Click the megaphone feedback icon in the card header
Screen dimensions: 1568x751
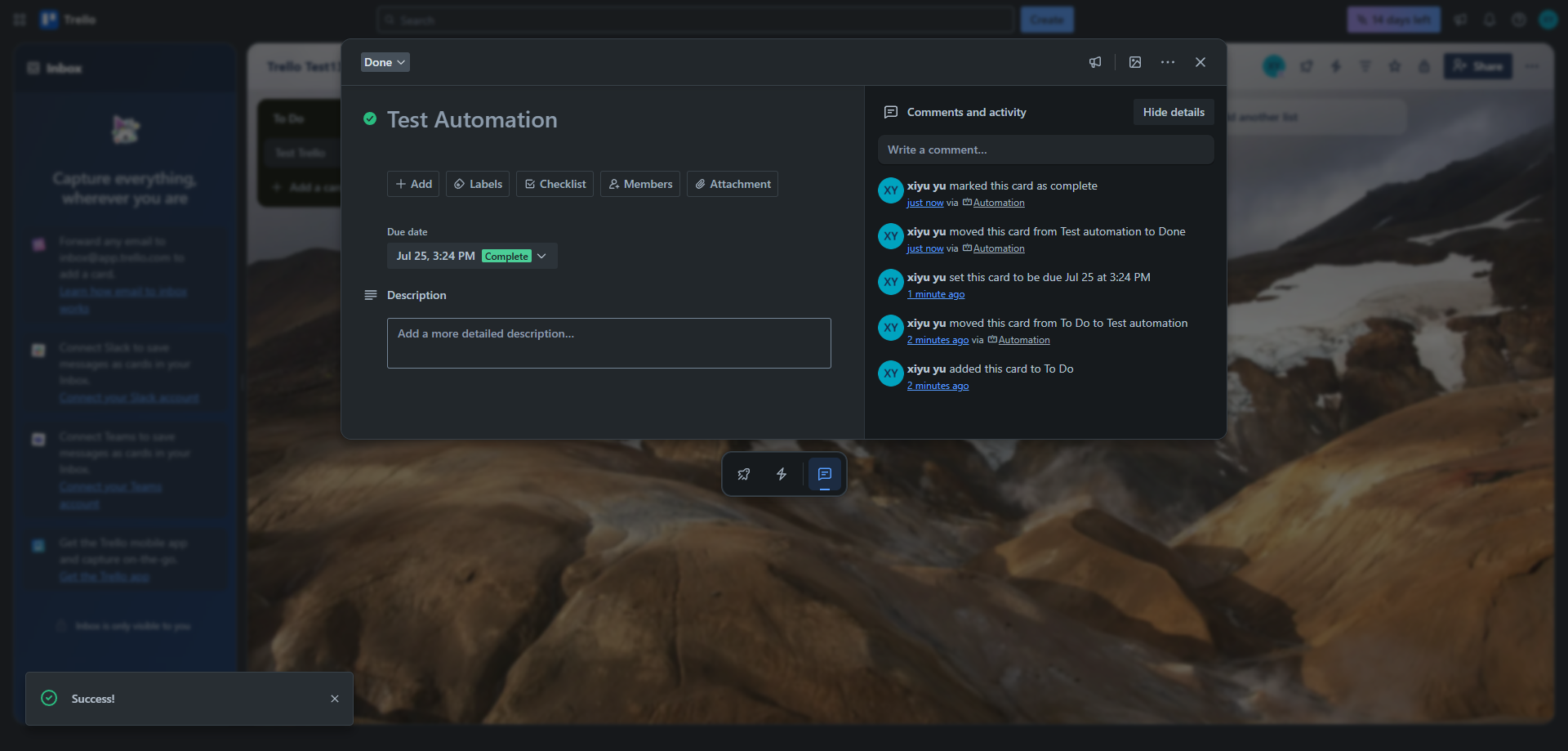pos(1095,62)
